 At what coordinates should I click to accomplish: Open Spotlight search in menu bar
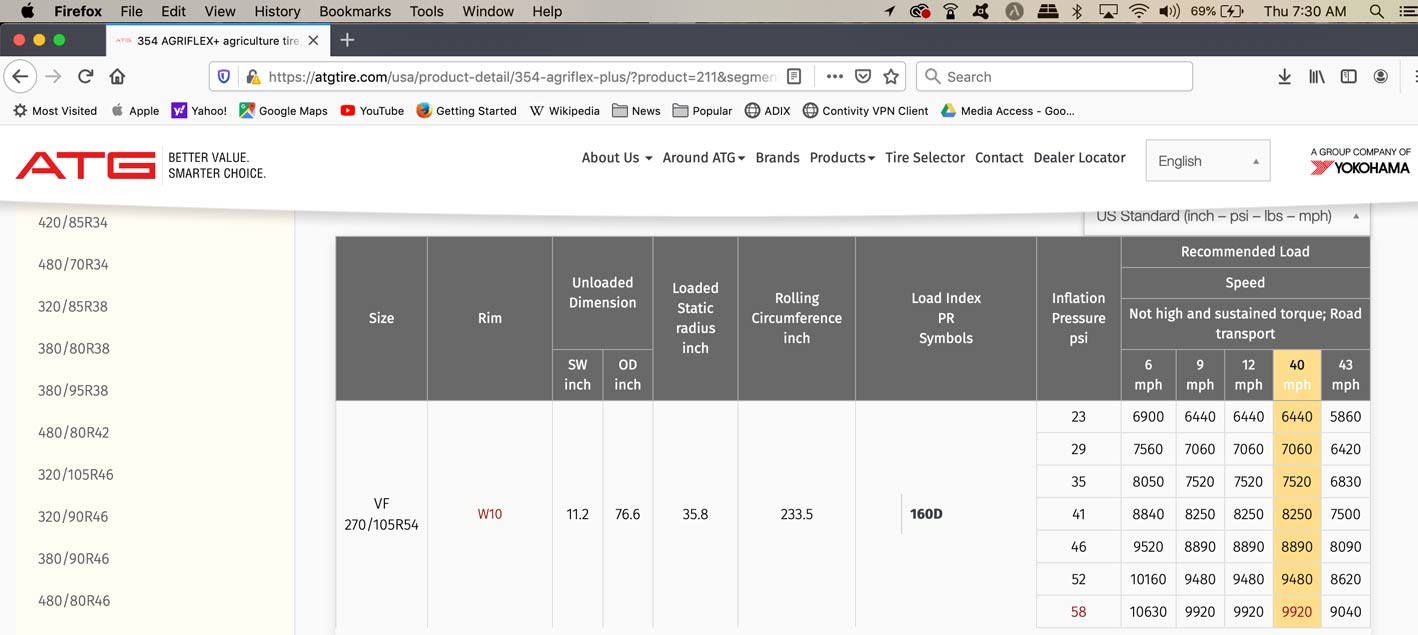click(x=1376, y=11)
